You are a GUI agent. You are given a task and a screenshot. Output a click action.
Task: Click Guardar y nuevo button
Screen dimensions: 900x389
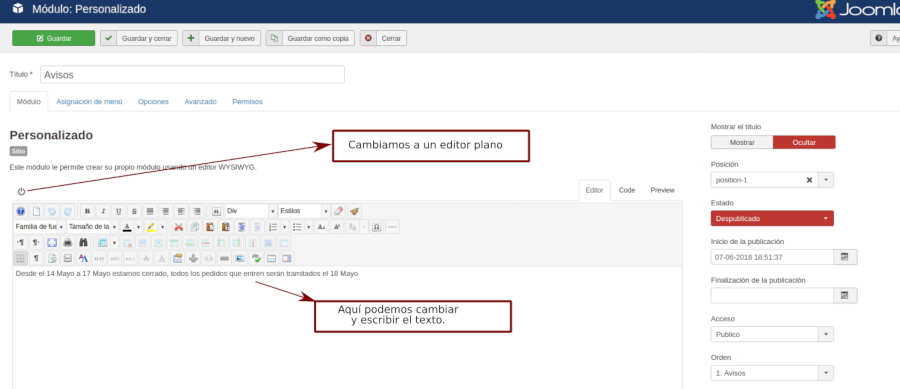222,38
